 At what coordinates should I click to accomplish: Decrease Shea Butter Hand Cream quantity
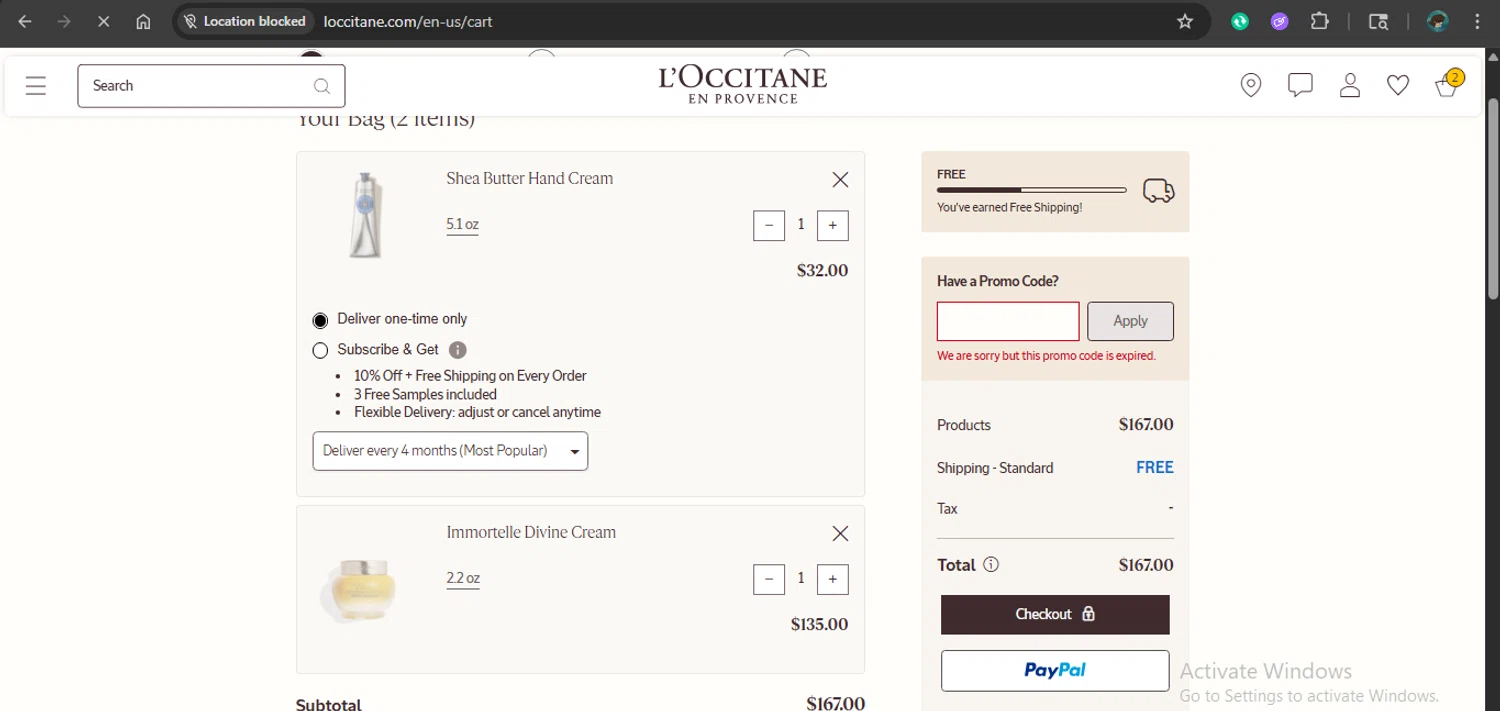click(769, 225)
